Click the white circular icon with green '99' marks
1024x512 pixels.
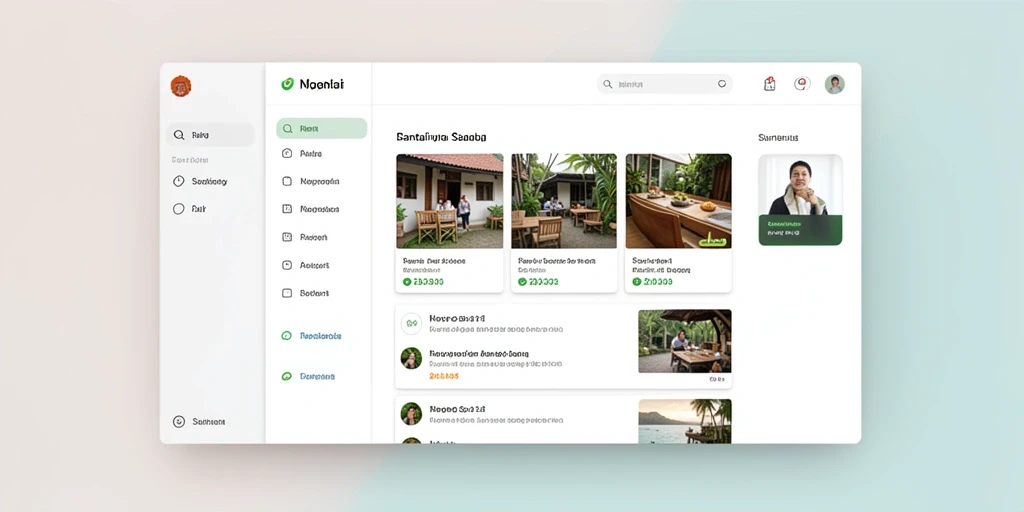point(411,323)
